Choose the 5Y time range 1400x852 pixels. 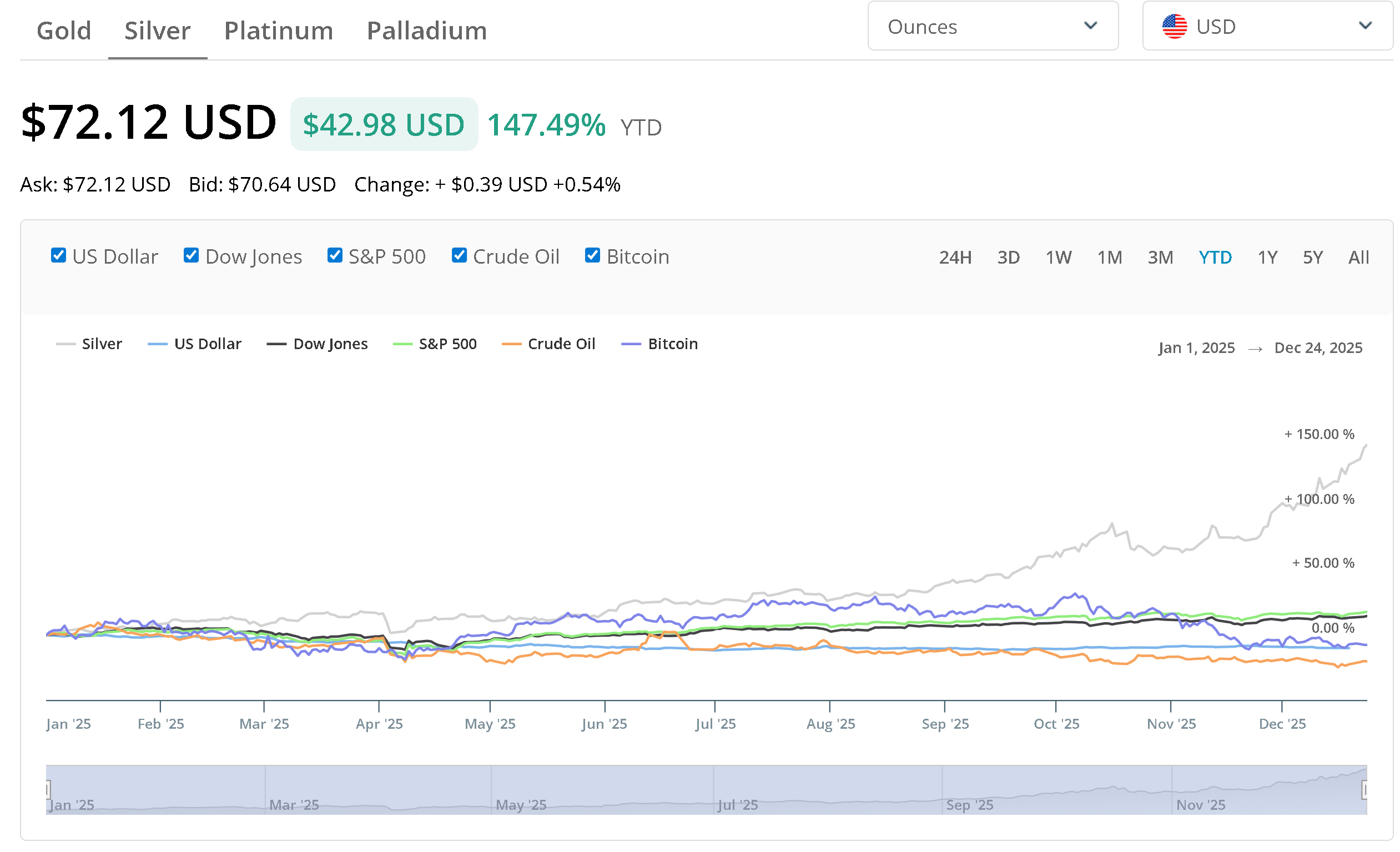point(1312,258)
